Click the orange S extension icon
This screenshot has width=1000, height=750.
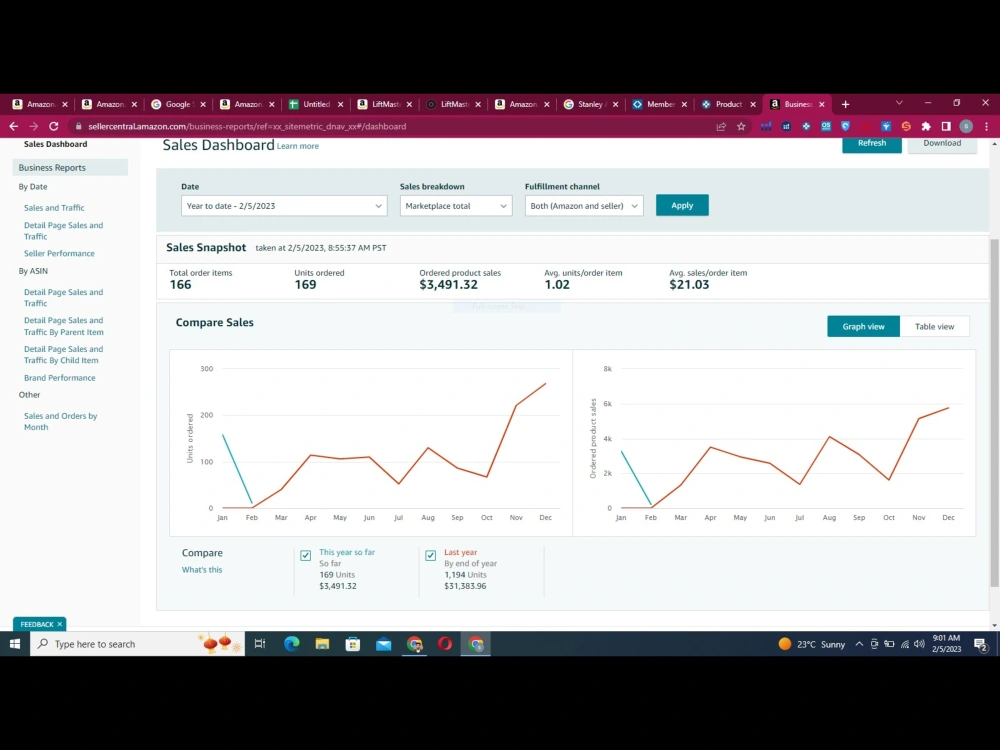point(906,126)
